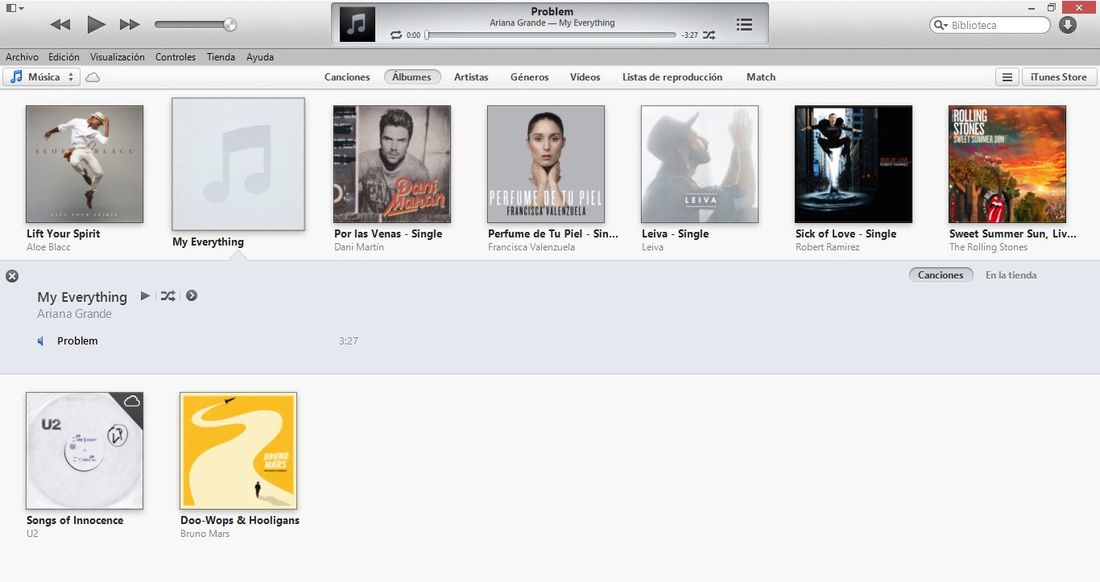The height and width of the screenshot is (582, 1100).
Task: Click the list view options hamburger button
Action: tap(1007, 77)
